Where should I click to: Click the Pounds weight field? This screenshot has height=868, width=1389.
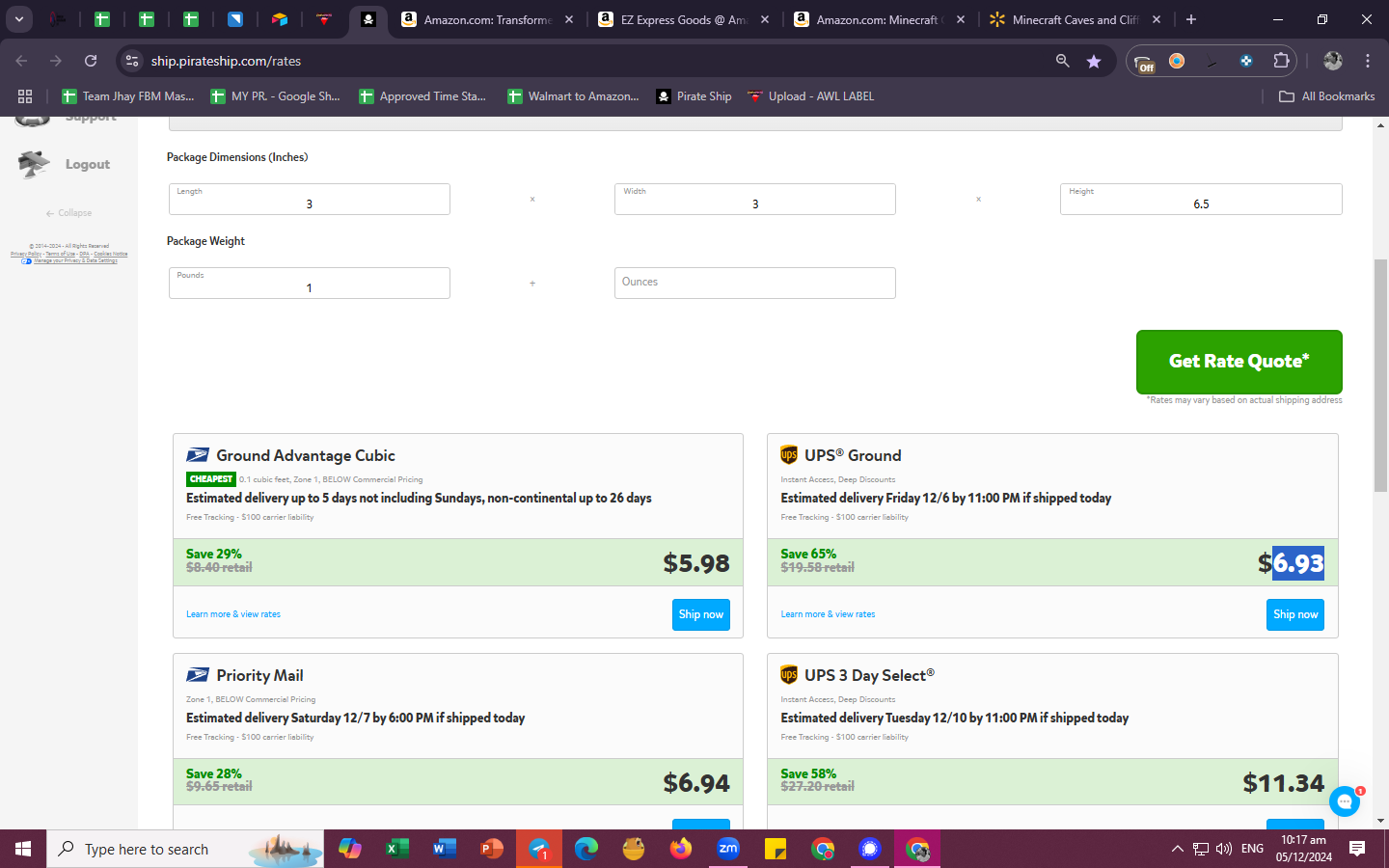pyautogui.click(x=310, y=283)
